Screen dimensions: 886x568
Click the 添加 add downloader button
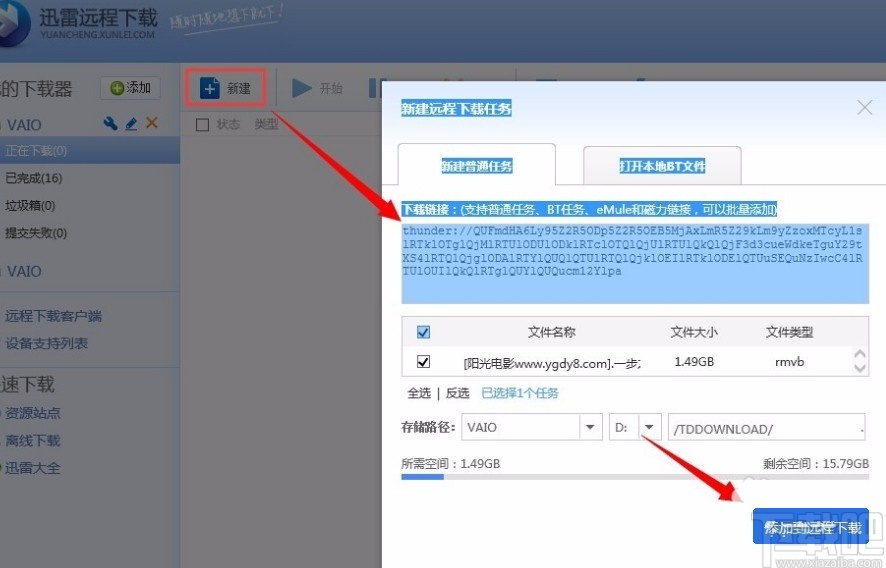tap(131, 88)
